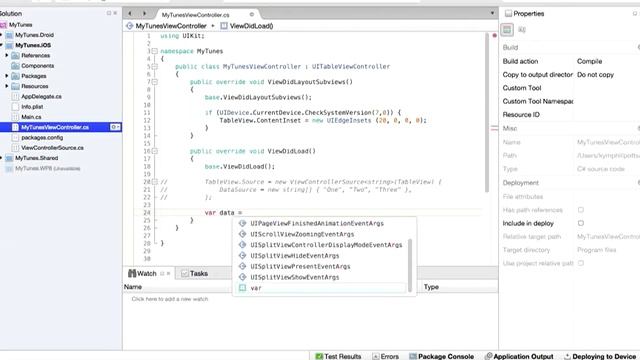Select the MyTunes.Droid project
The image size is (640, 360).
tap(34, 35)
